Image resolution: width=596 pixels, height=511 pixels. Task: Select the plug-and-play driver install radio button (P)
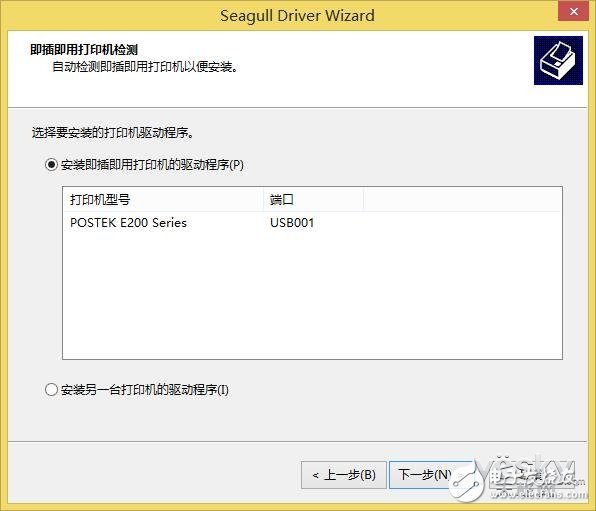tap(51, 165)
